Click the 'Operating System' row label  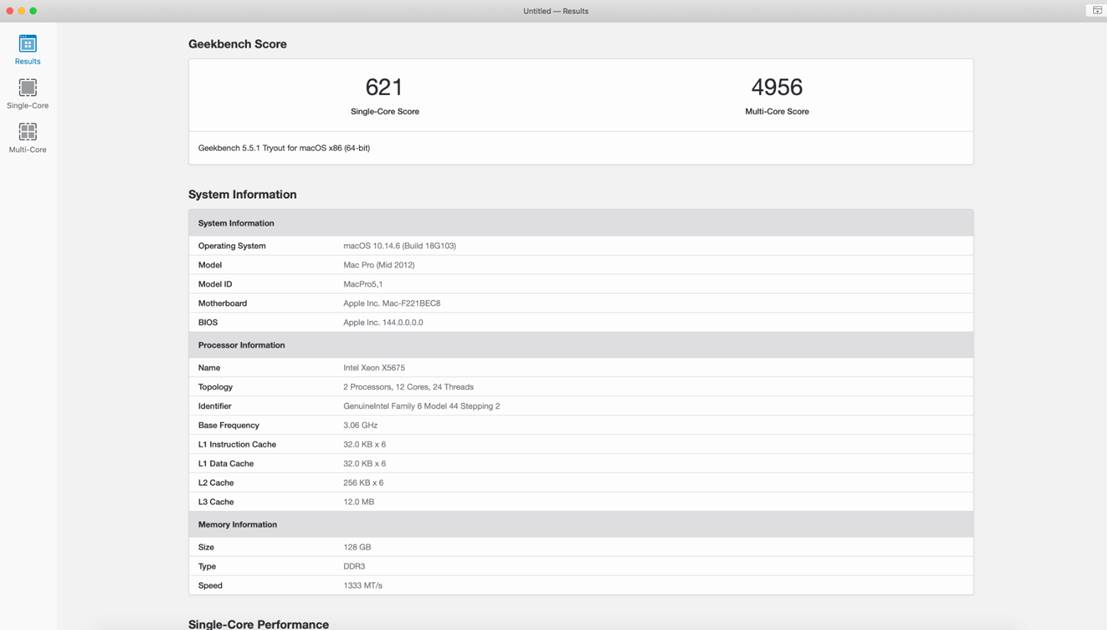point(232,246)
